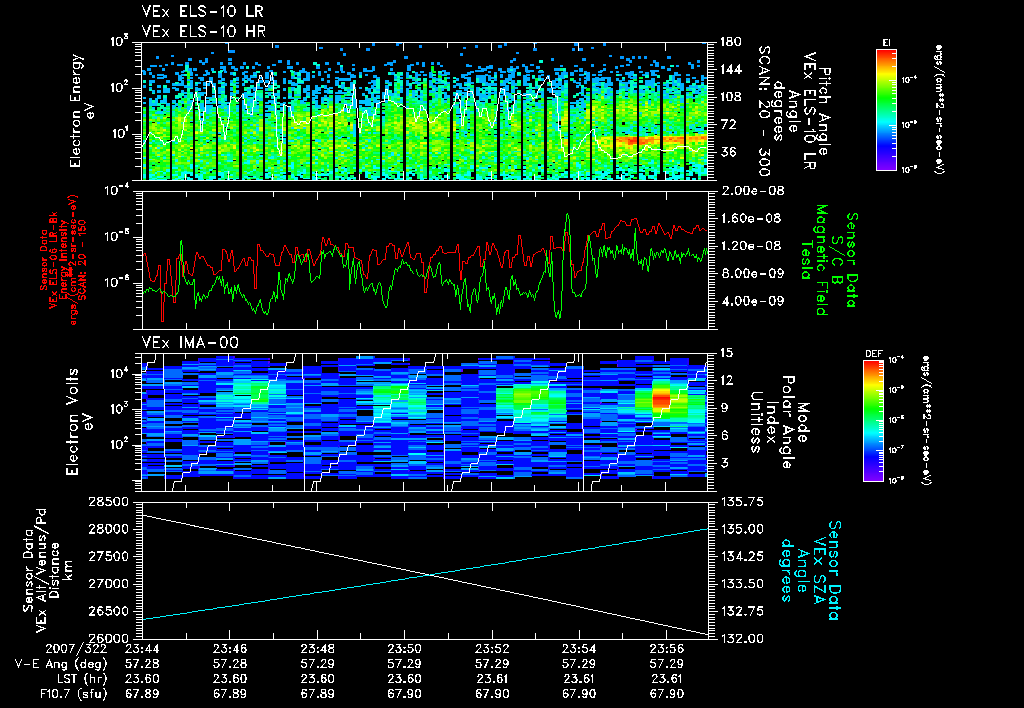Click the "Mode Polar Angle Index Unitless" label
This screenshot has width=1024, height=708.
pyautogui.click(x=778, y=421)
